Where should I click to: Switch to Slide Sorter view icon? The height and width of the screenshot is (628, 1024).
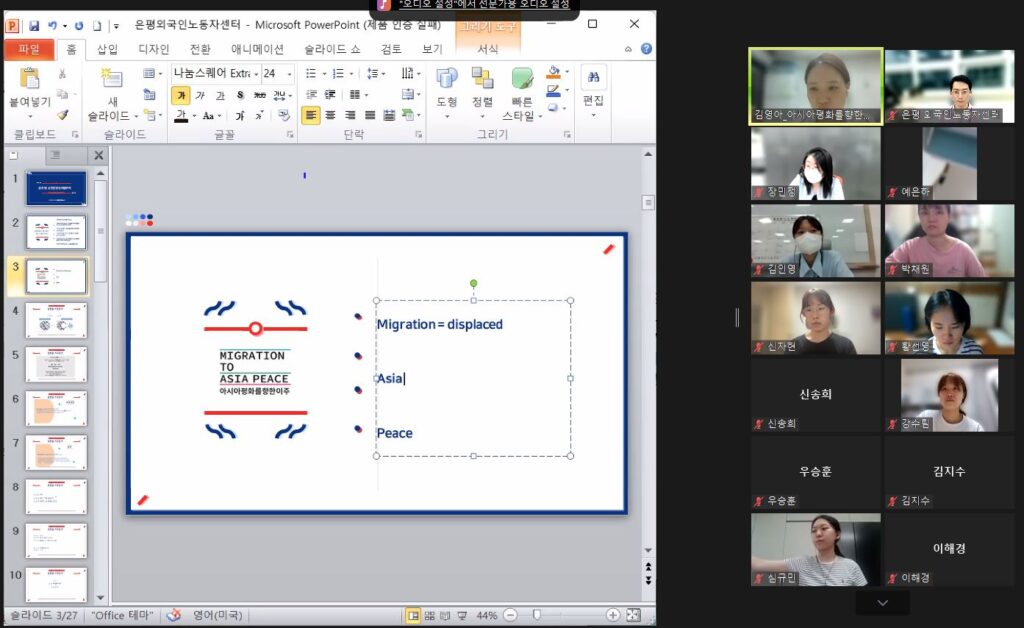430,616
